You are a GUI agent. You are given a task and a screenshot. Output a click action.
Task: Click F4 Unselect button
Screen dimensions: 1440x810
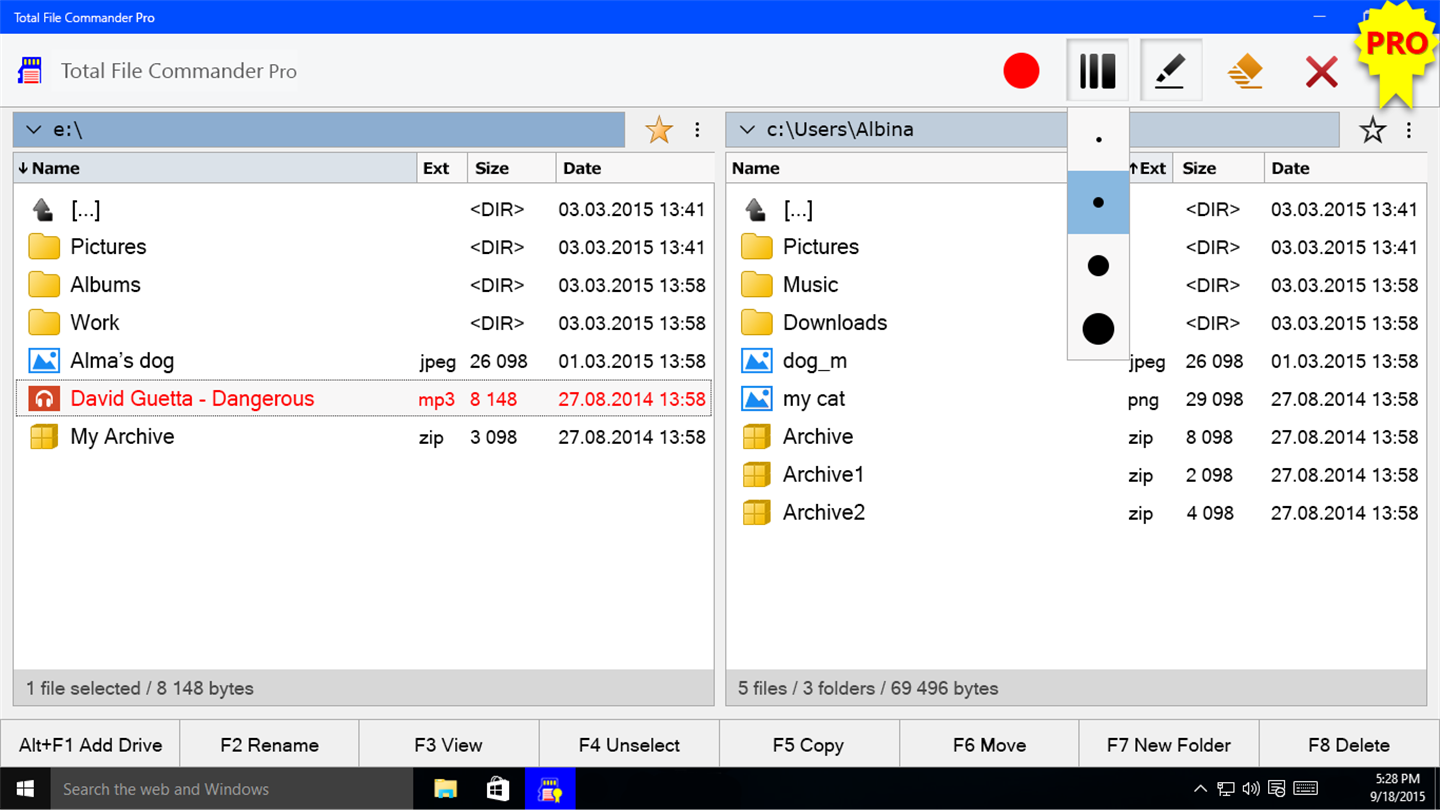[x=629, y=745]
